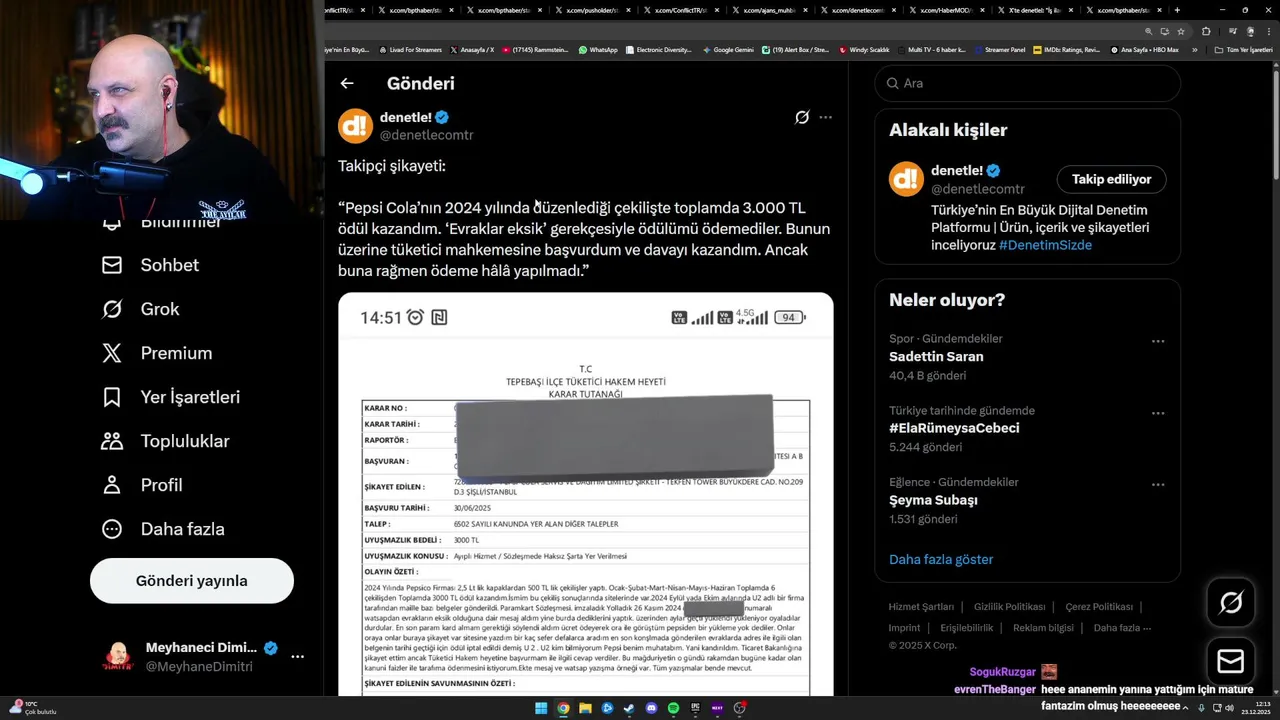Open Chrome from the taskbar
The width and height of the screenshot is (1280, 720).
[x=563, y=708]
